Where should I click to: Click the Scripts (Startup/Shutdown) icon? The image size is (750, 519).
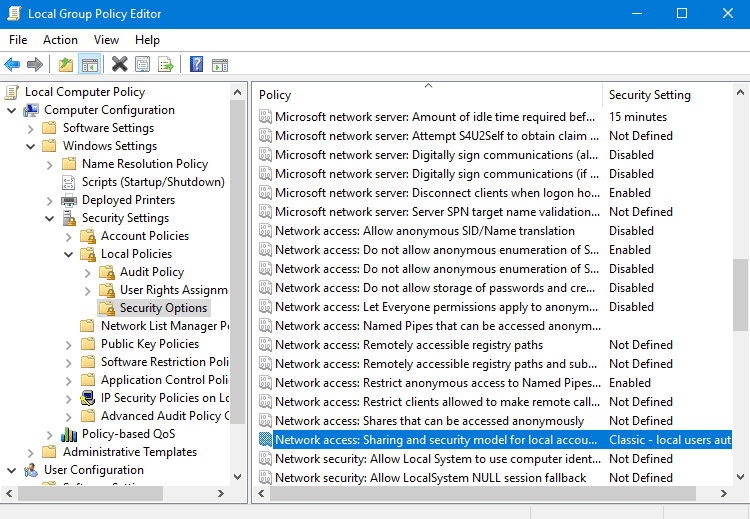point(69,182)
